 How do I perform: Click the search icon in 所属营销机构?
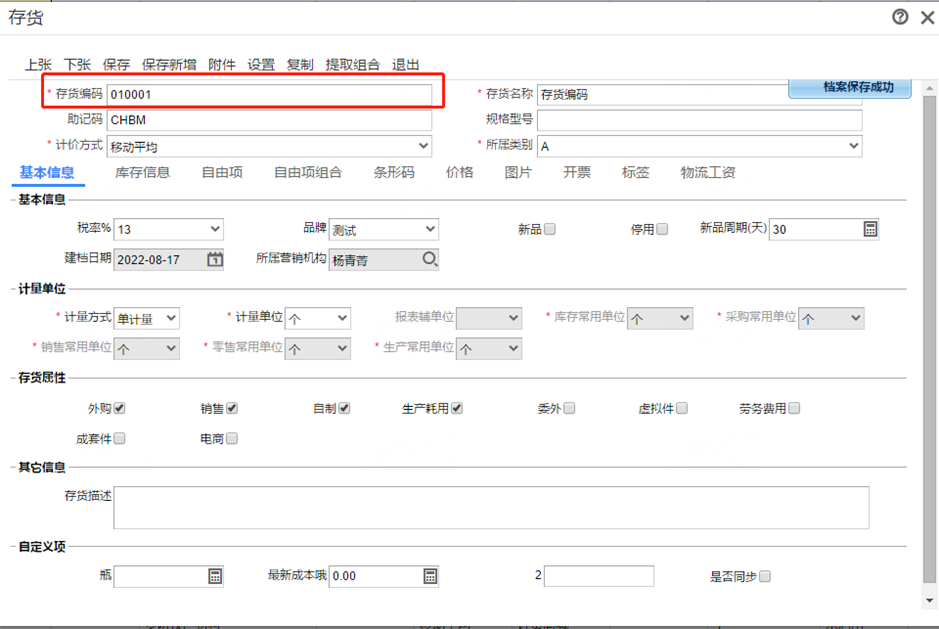(x=429, y=259)
